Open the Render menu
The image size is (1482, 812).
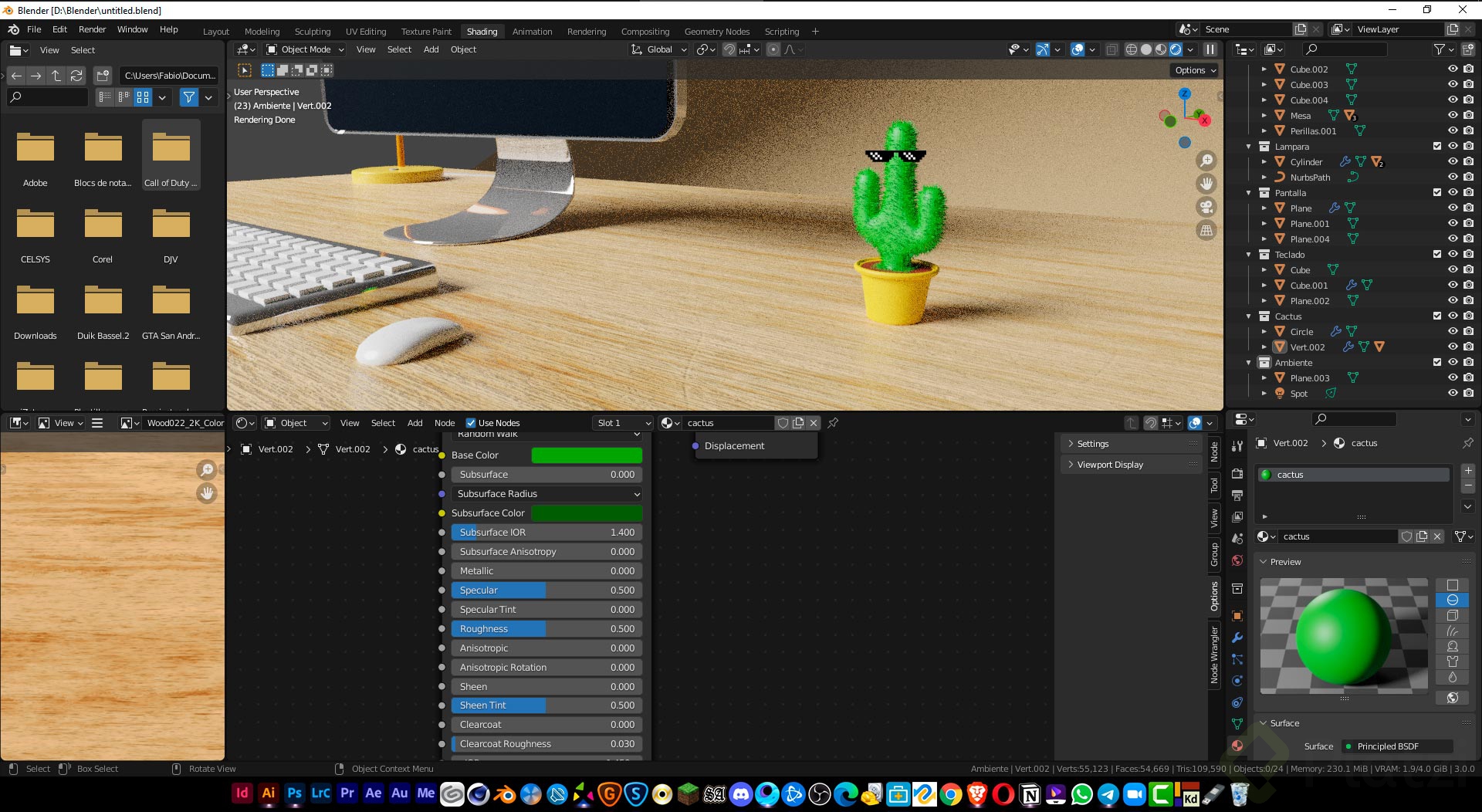(x=92, y=29)
